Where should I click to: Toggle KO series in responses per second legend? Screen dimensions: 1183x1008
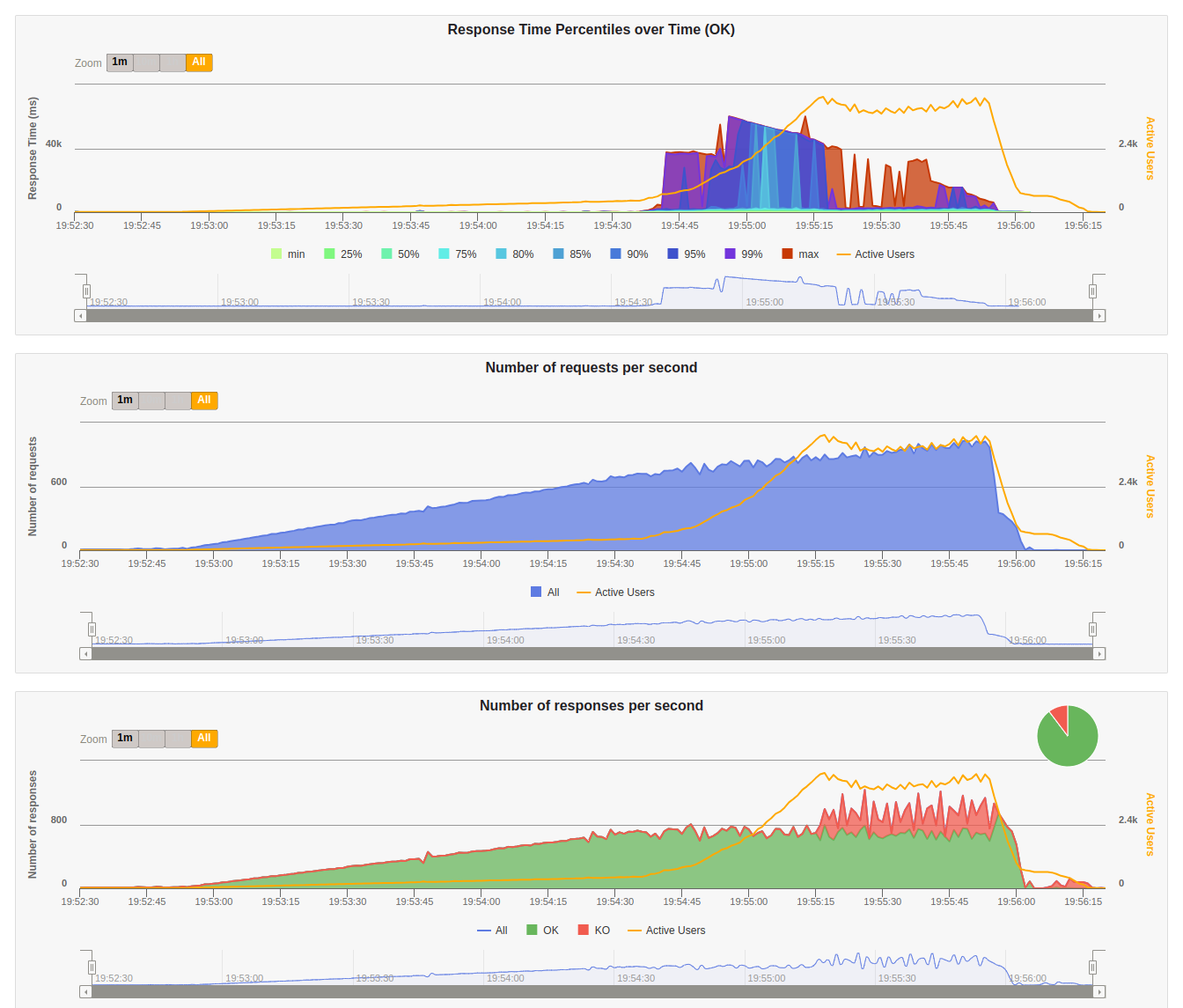(594, 931)
